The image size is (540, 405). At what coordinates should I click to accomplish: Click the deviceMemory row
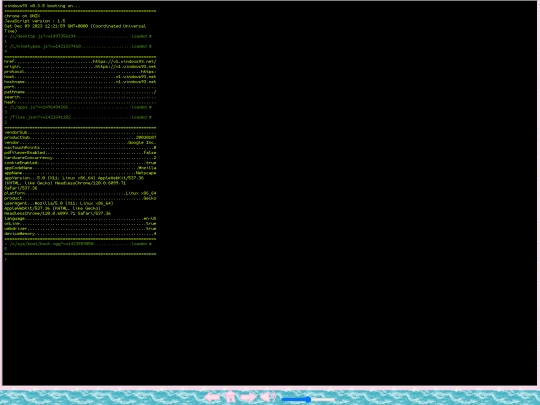click(80, 233)
